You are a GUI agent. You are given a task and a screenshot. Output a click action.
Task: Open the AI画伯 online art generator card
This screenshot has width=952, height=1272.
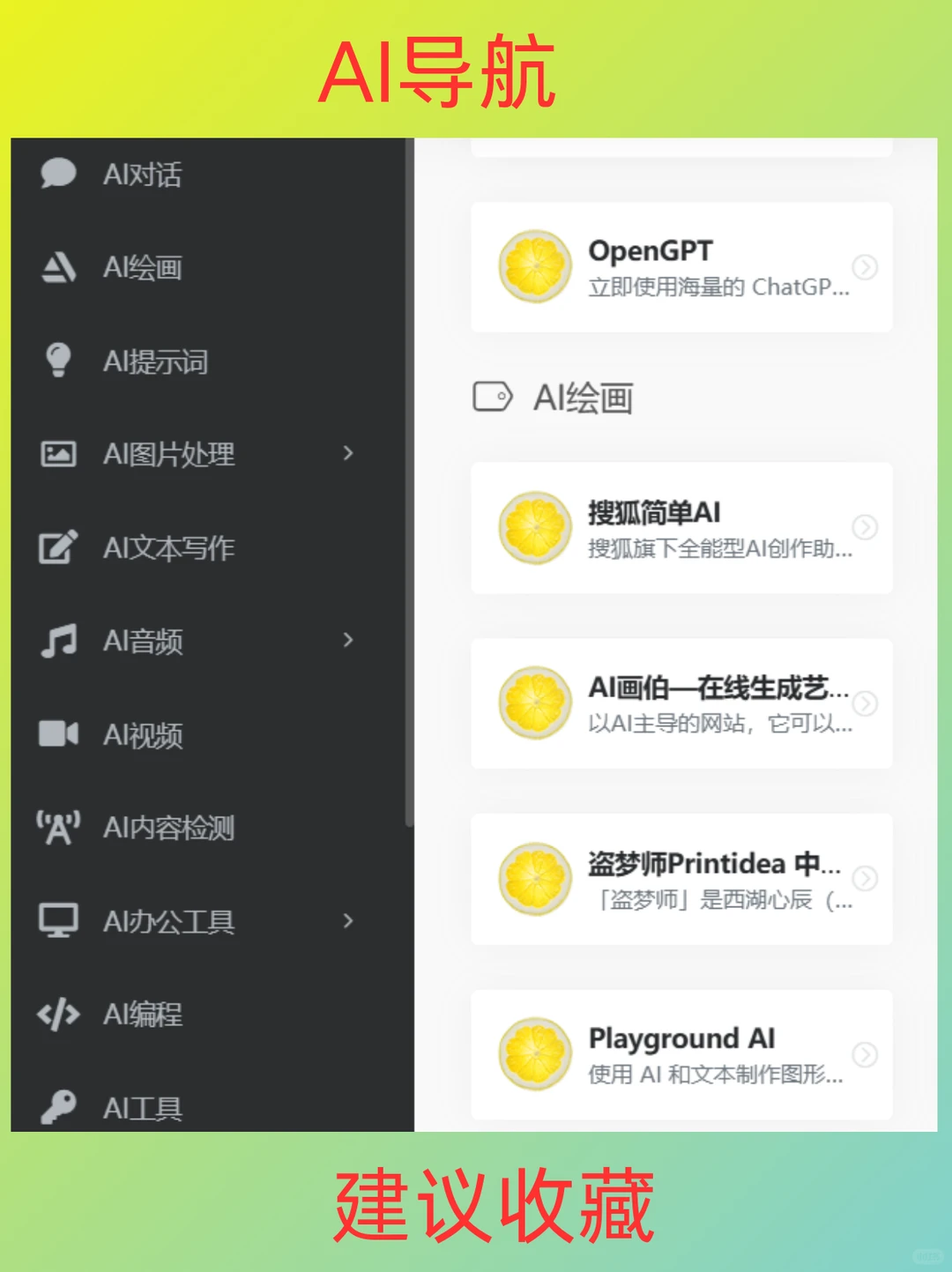tap(682, 704)
